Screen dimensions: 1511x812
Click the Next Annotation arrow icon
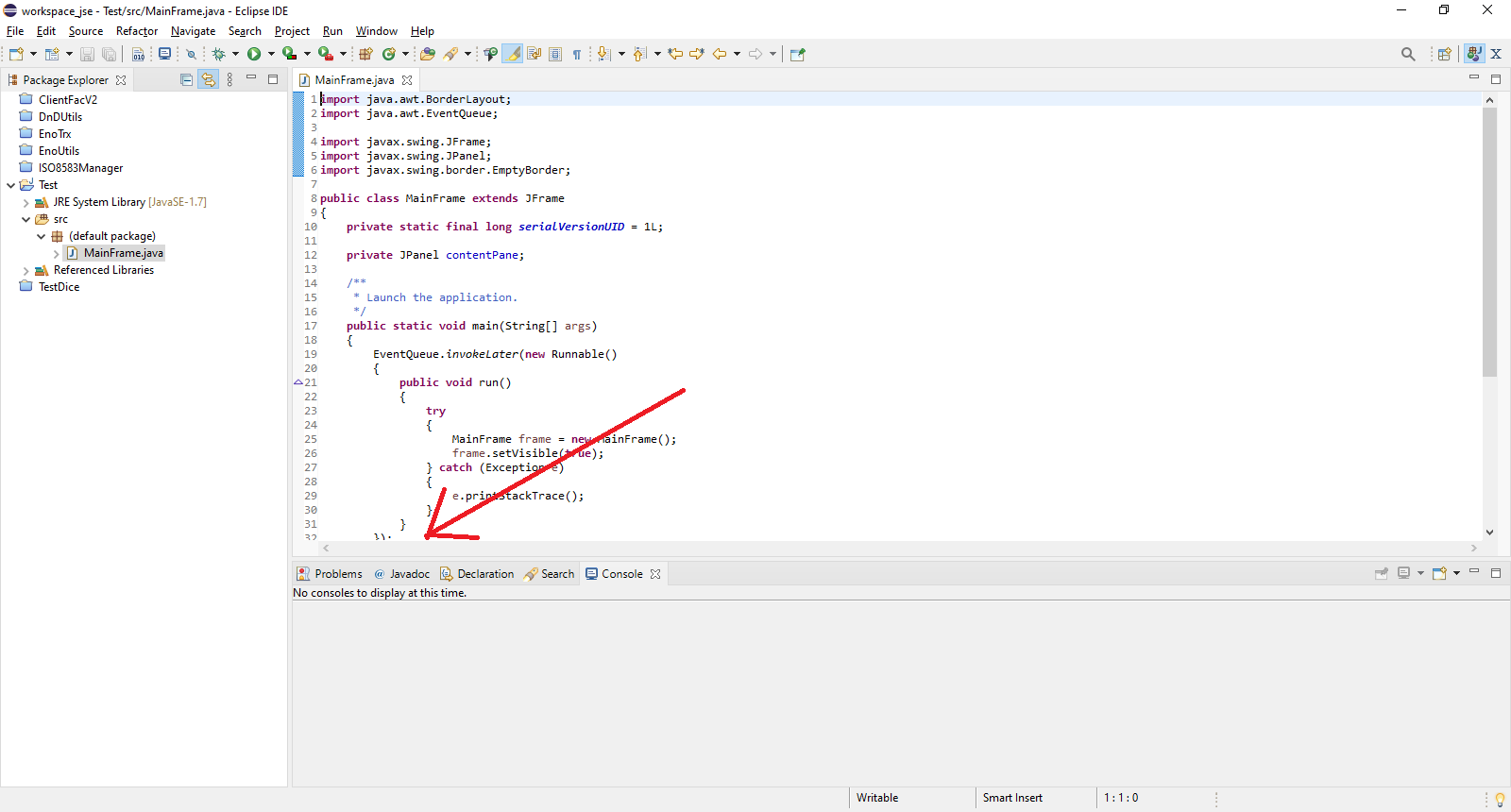tap(604, 54)
